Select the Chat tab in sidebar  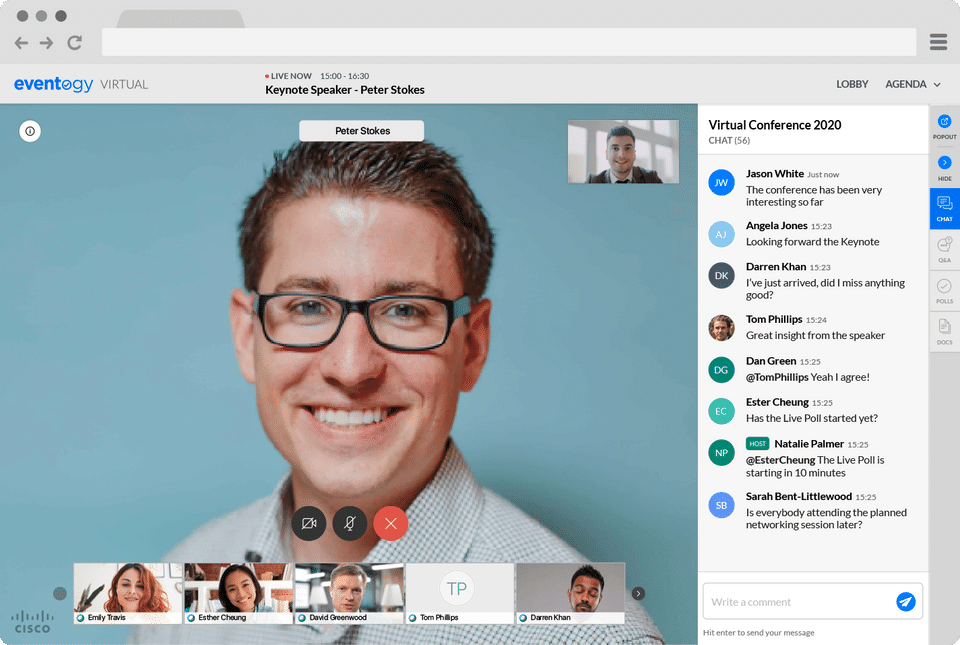coord(944,209)
